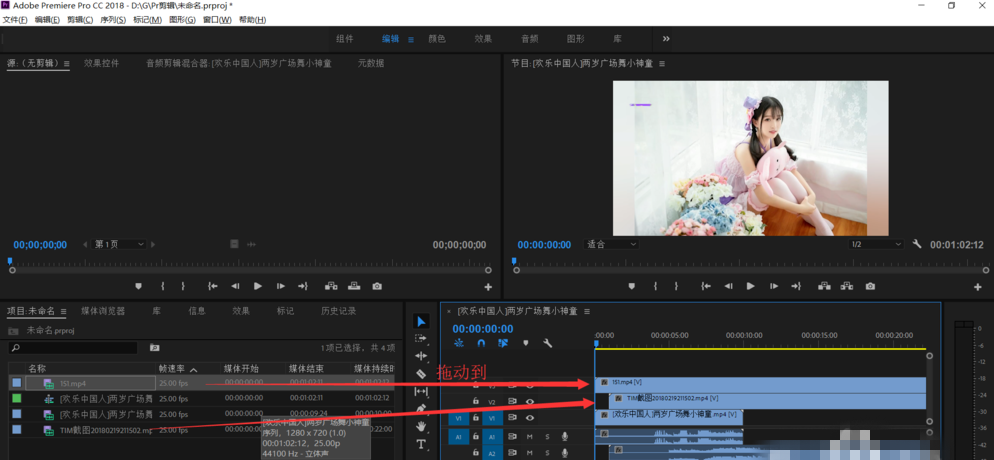Switch to the 历史记录 tab
The width and height of the screenshot is (994, 460).
click(339, 311)
